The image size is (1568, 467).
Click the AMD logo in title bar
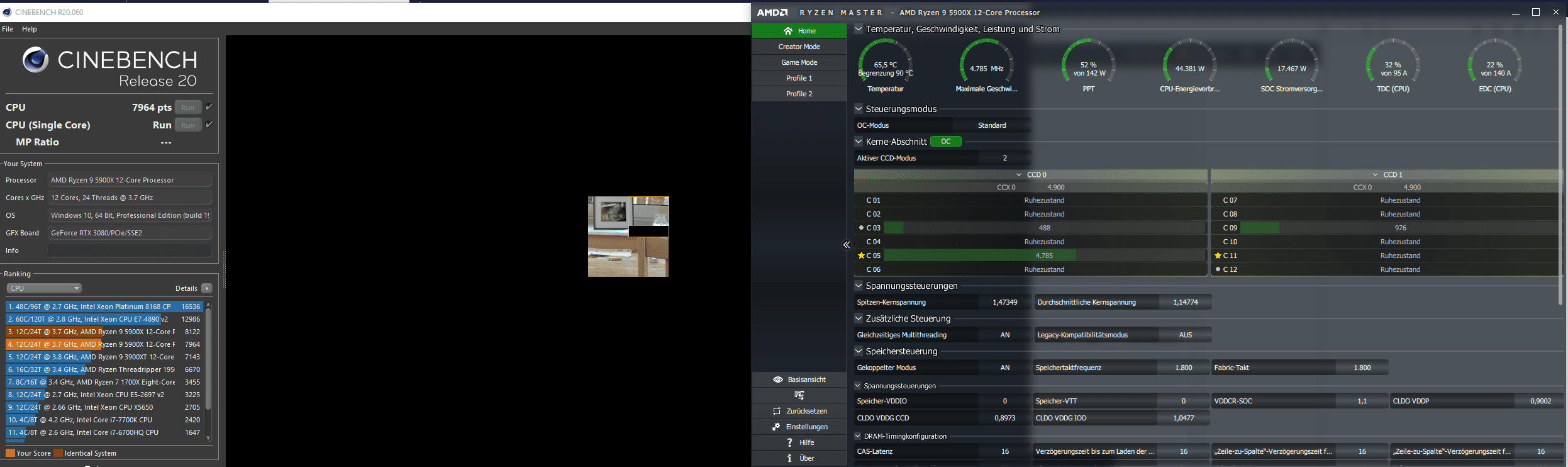pyautogui.click(x=772, y=13)
